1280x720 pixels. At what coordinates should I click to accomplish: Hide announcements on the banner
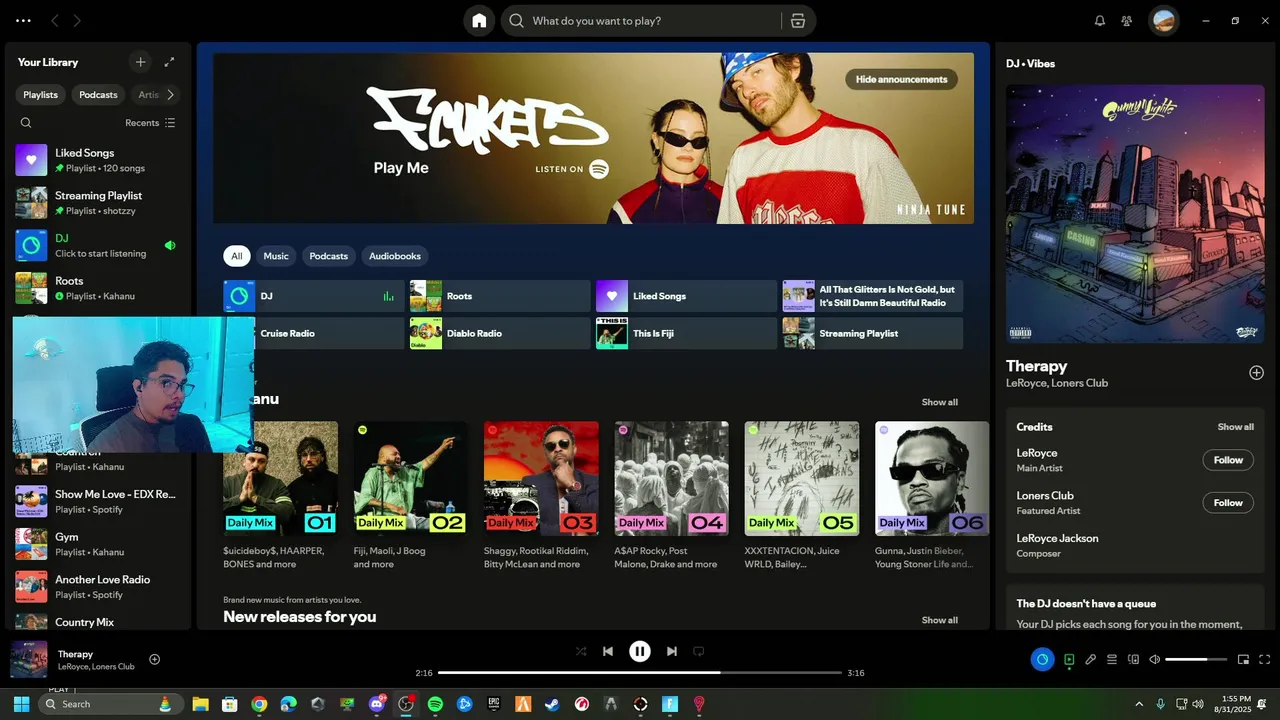tap(901, 79)
